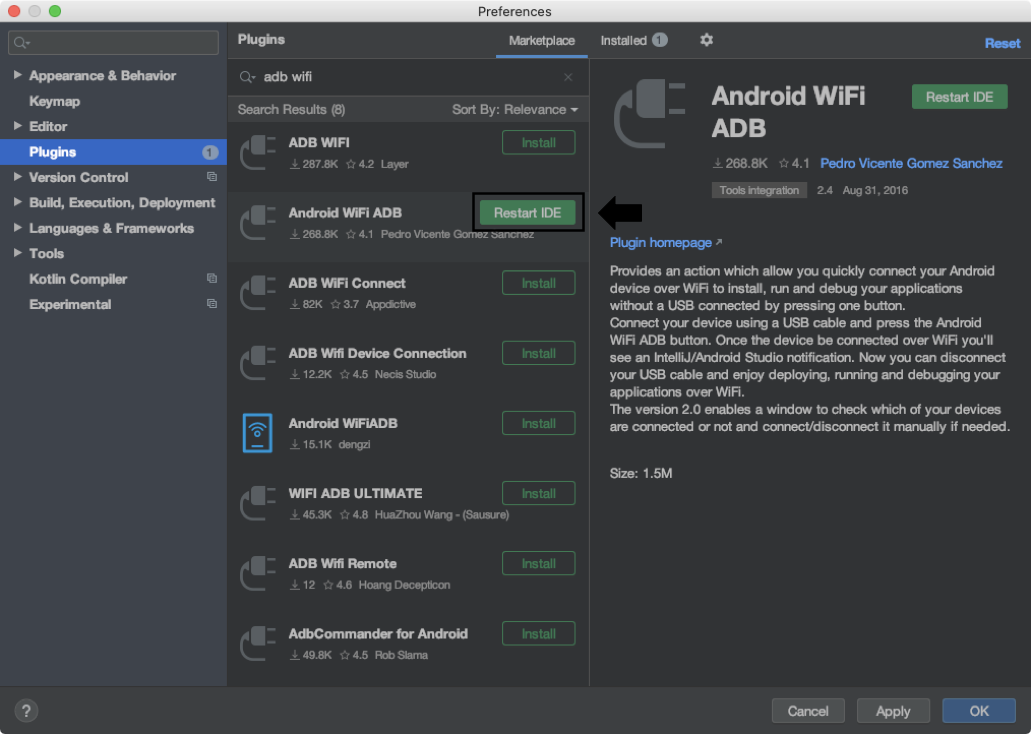Clear the plugin search with the X icon
Screen dimensions: 1031x734
click(568, 77)
